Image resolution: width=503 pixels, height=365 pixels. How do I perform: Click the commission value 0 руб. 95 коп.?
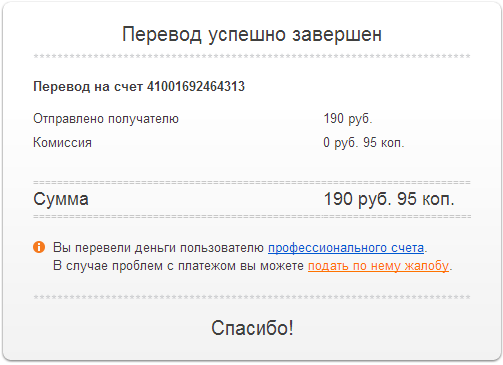click(x=364, y=143)
